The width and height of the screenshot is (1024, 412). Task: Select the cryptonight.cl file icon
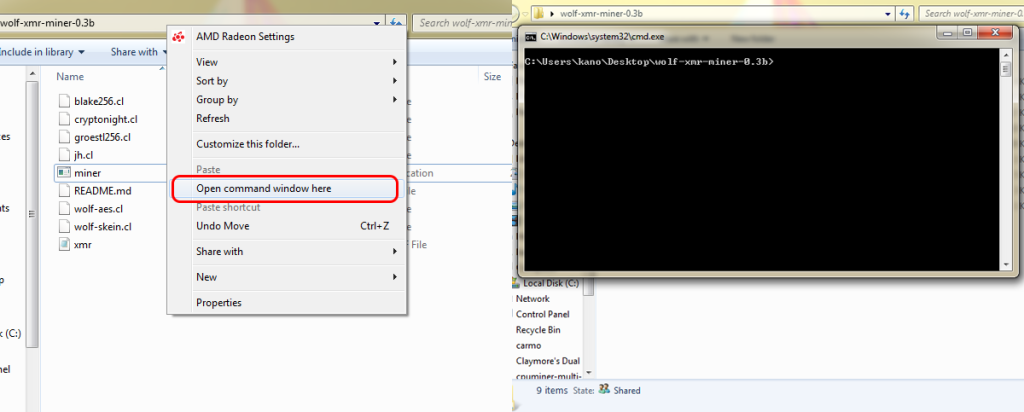(63, 119)
